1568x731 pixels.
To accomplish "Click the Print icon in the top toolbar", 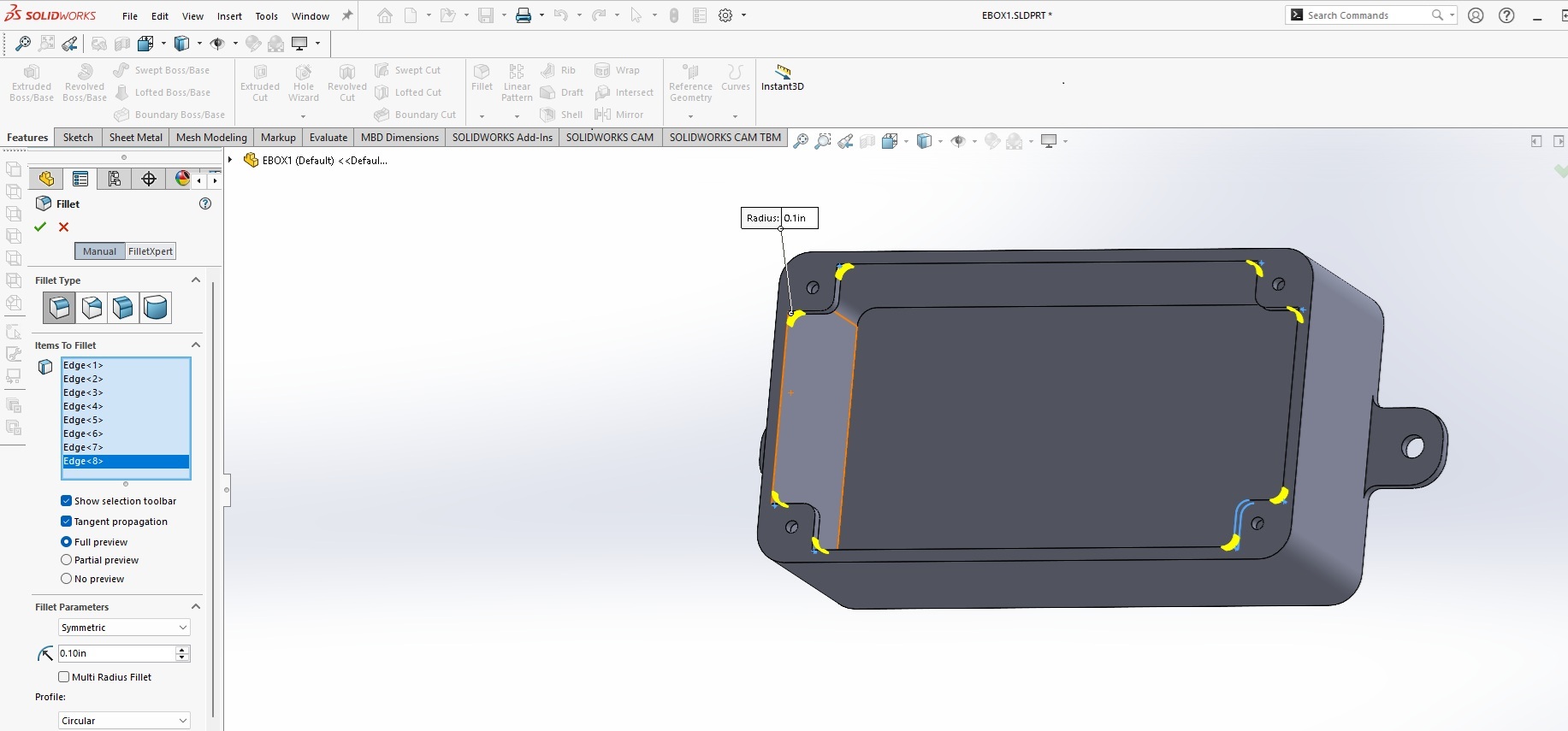I will click(524, 15).
